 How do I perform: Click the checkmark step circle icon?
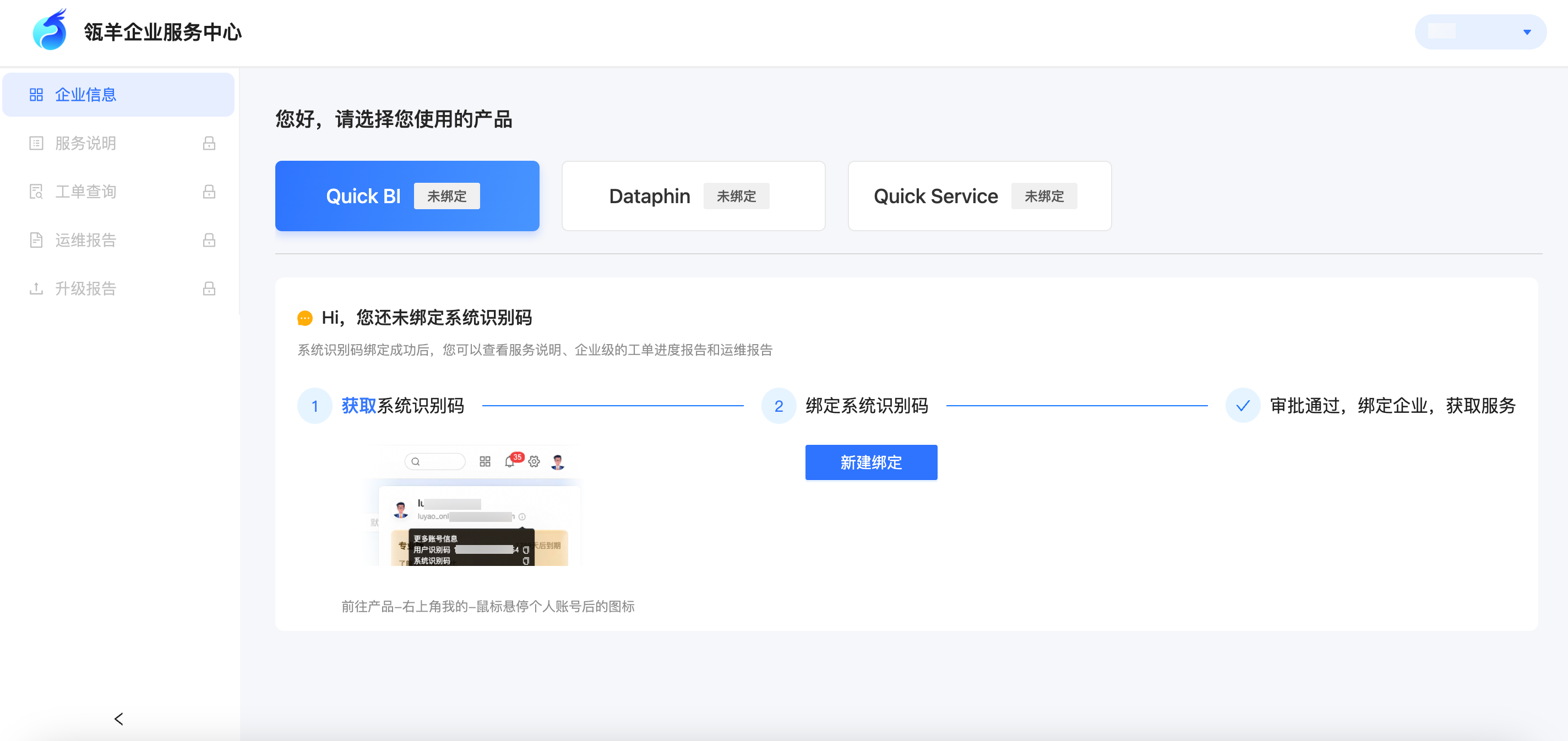(1243, 406)
